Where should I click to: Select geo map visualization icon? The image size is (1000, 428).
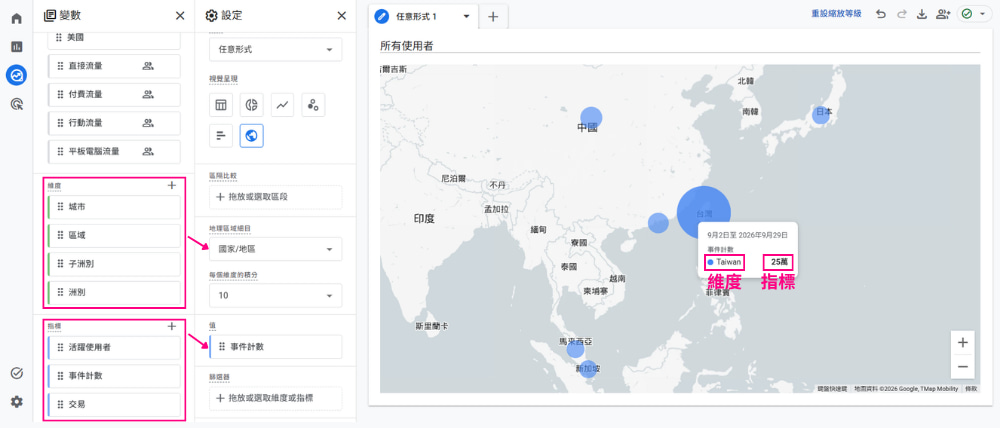pyautogui.click(x=252, y=136)
